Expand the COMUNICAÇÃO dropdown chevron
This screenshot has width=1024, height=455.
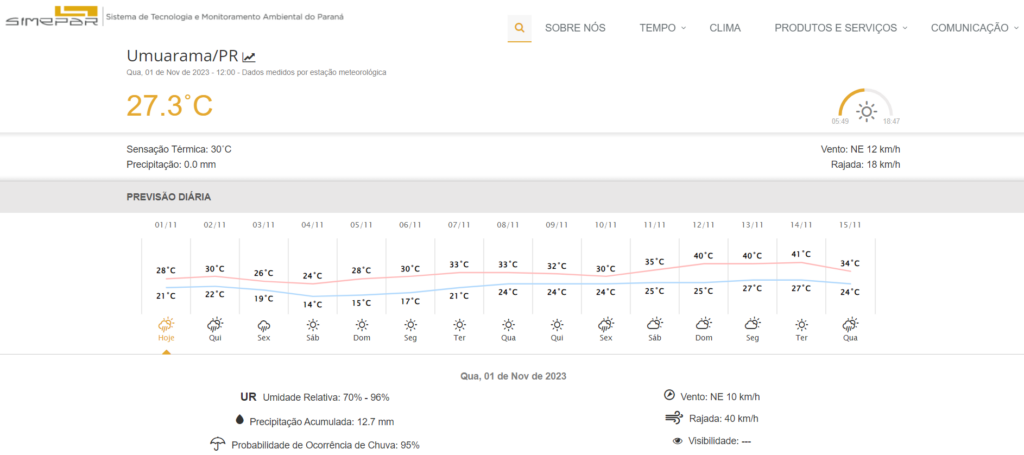[1016, 28]
